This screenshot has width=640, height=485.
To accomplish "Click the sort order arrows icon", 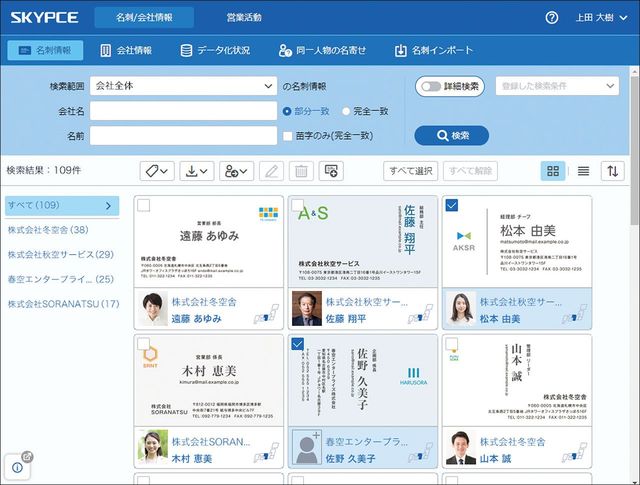I will click(x=611, y=171).
